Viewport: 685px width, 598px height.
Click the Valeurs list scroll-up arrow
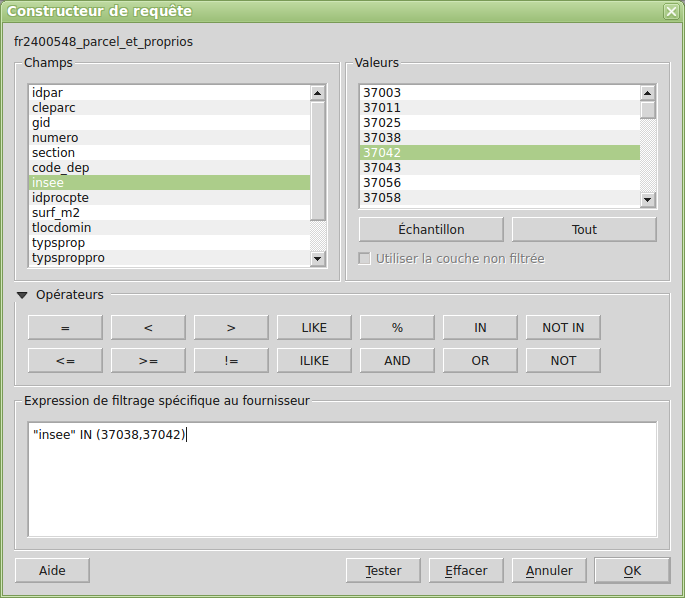pyautogui.click(x=647, y=93)
